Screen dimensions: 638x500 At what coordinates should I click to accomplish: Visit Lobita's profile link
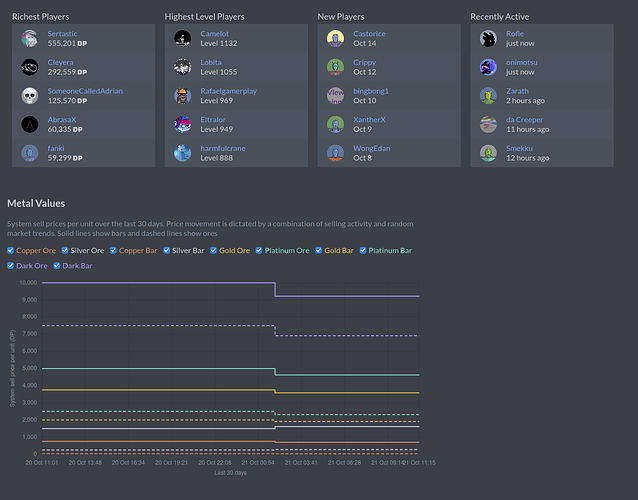pyautogui.click(x=211, y=62)
